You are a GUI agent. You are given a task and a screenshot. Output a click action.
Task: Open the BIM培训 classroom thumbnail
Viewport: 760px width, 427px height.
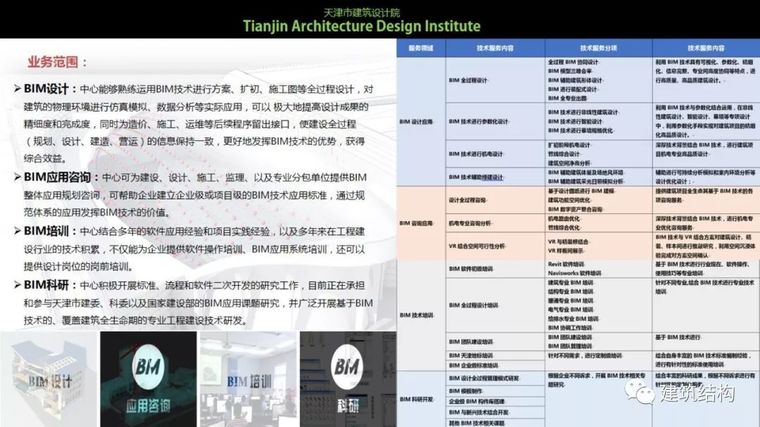click(x=248, y=380)
